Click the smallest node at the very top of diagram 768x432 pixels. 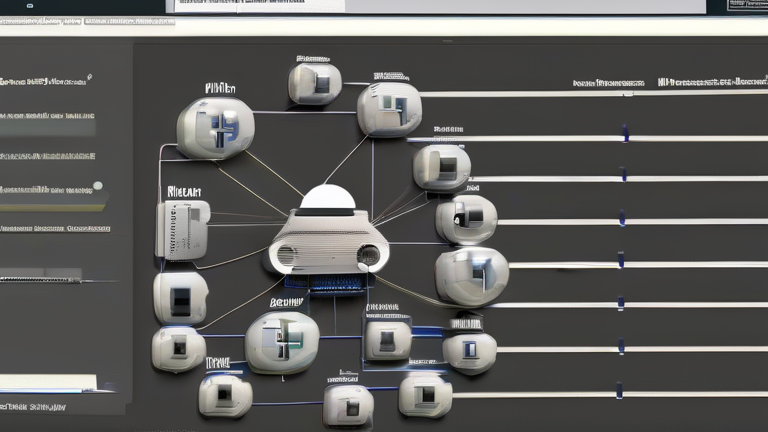pyautogui.click(x=314, y=83)
